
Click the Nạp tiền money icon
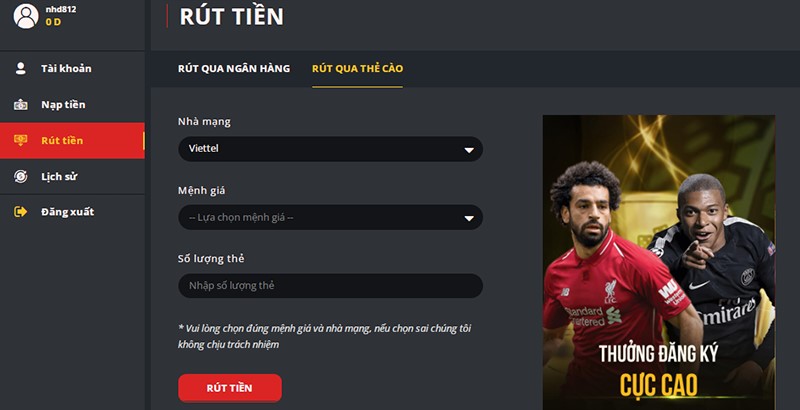pyautogui.click(x=20, y=105)
